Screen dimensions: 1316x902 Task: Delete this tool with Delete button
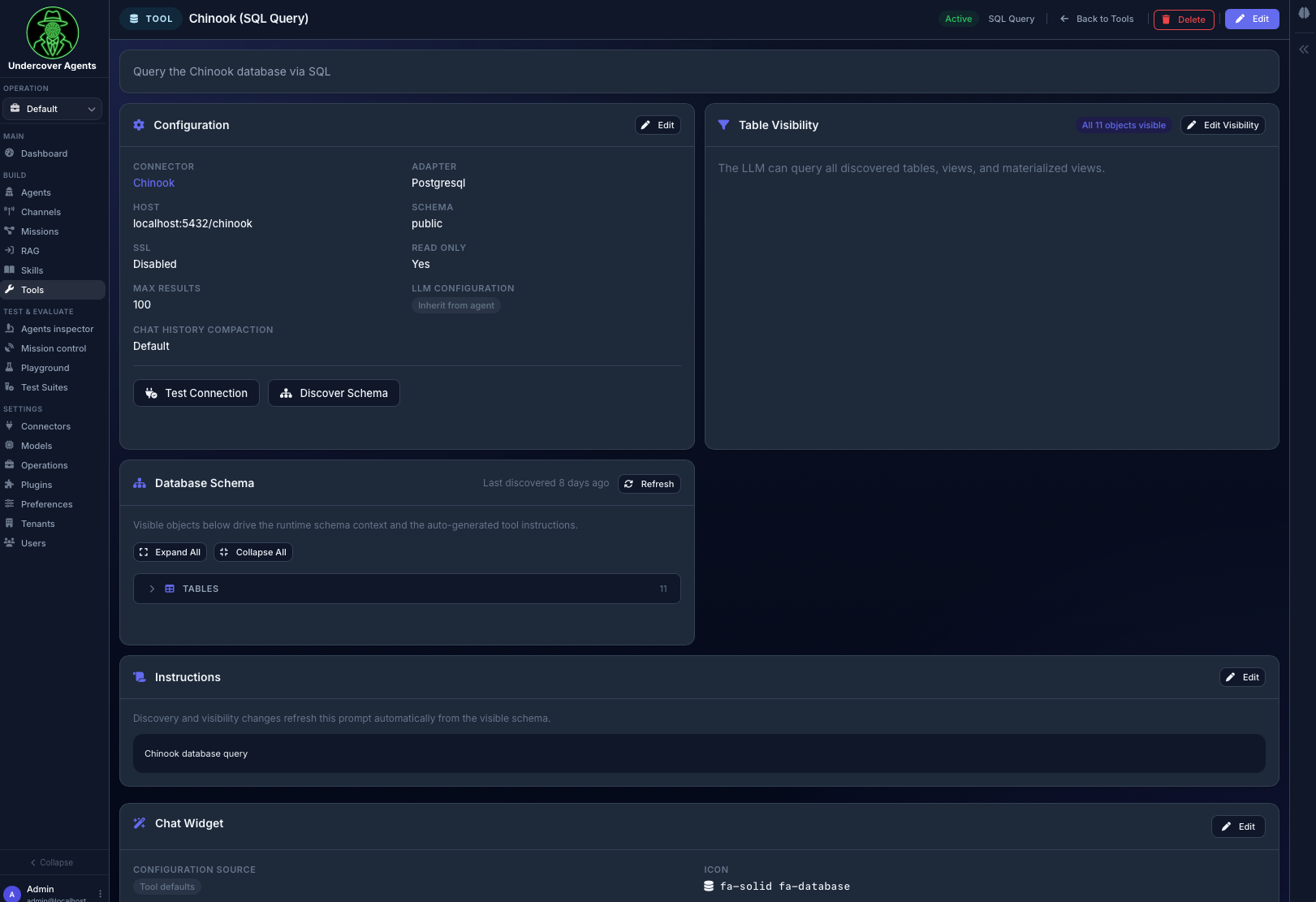[1184, 19]
